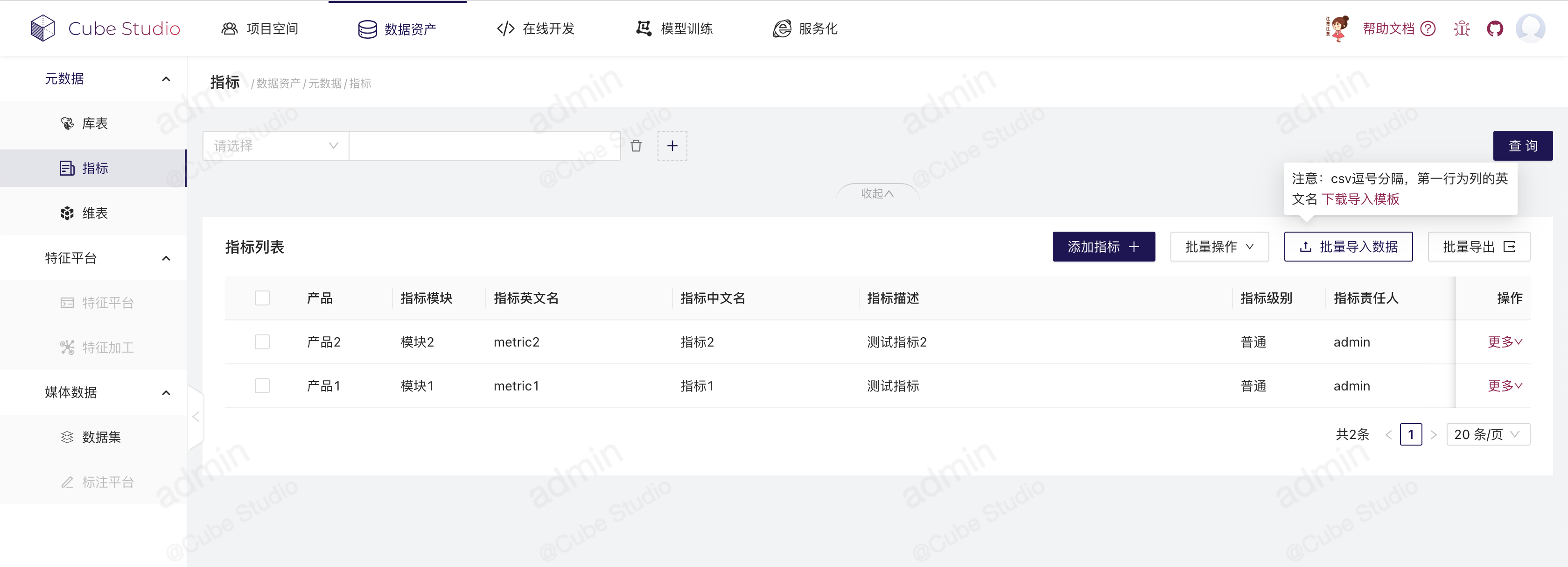1568x567 pixels.
Task: Click the trash icon beside filter field
Action: (x=636, y=146)
